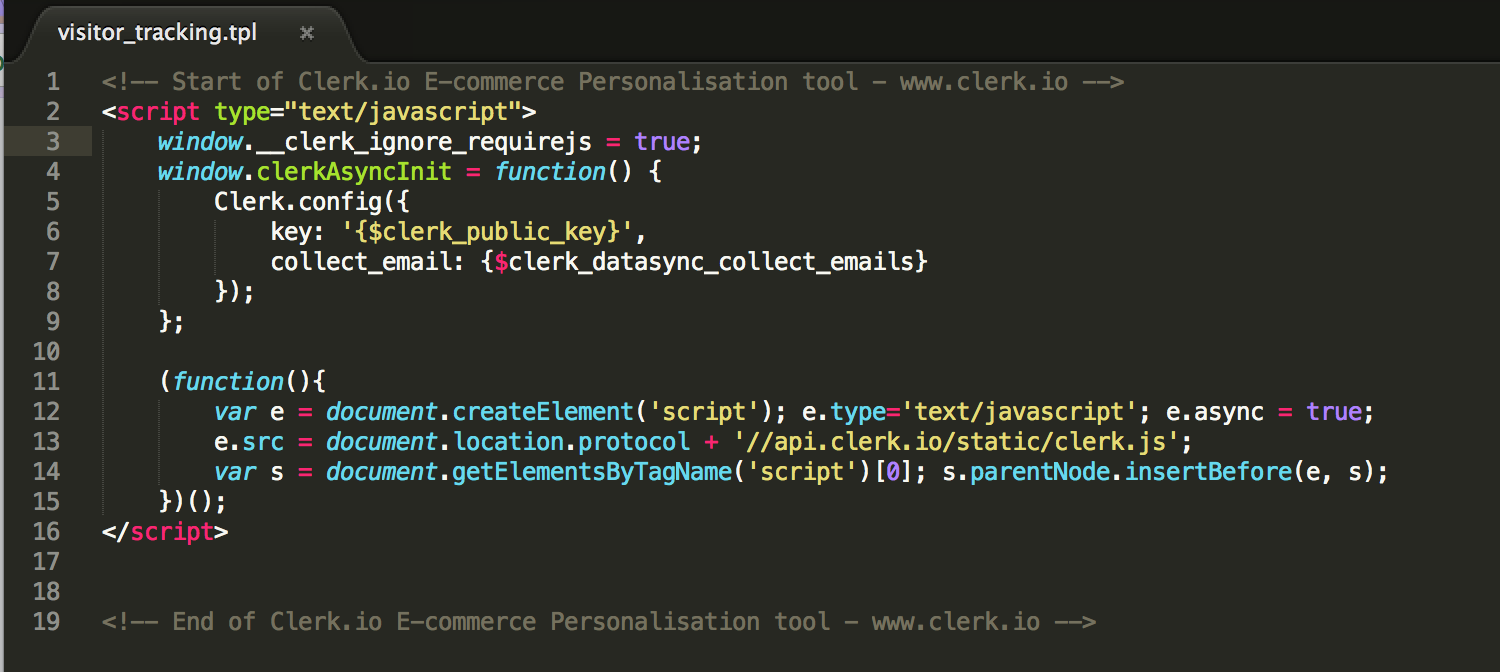Image resolution: width=1500 pixels, height=672 pixels.
Task: Click the Start of Clerk.io comment line
Action: click(613, 82)
